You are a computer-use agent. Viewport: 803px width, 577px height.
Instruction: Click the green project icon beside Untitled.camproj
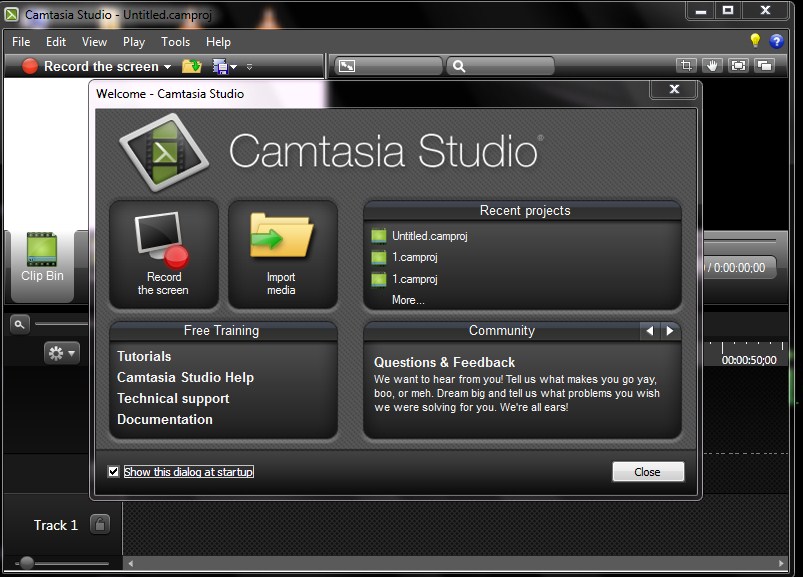coord(378,236)
